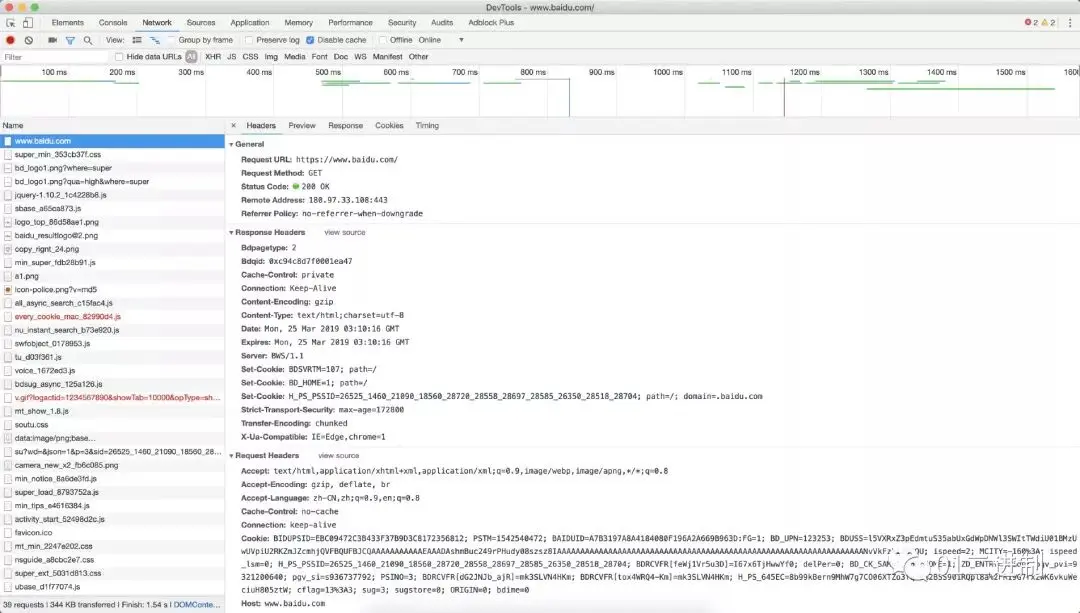The width and height of the screenshot is (1080, 613).
Task: Open the Application tab
Action: tap(250, 23)
